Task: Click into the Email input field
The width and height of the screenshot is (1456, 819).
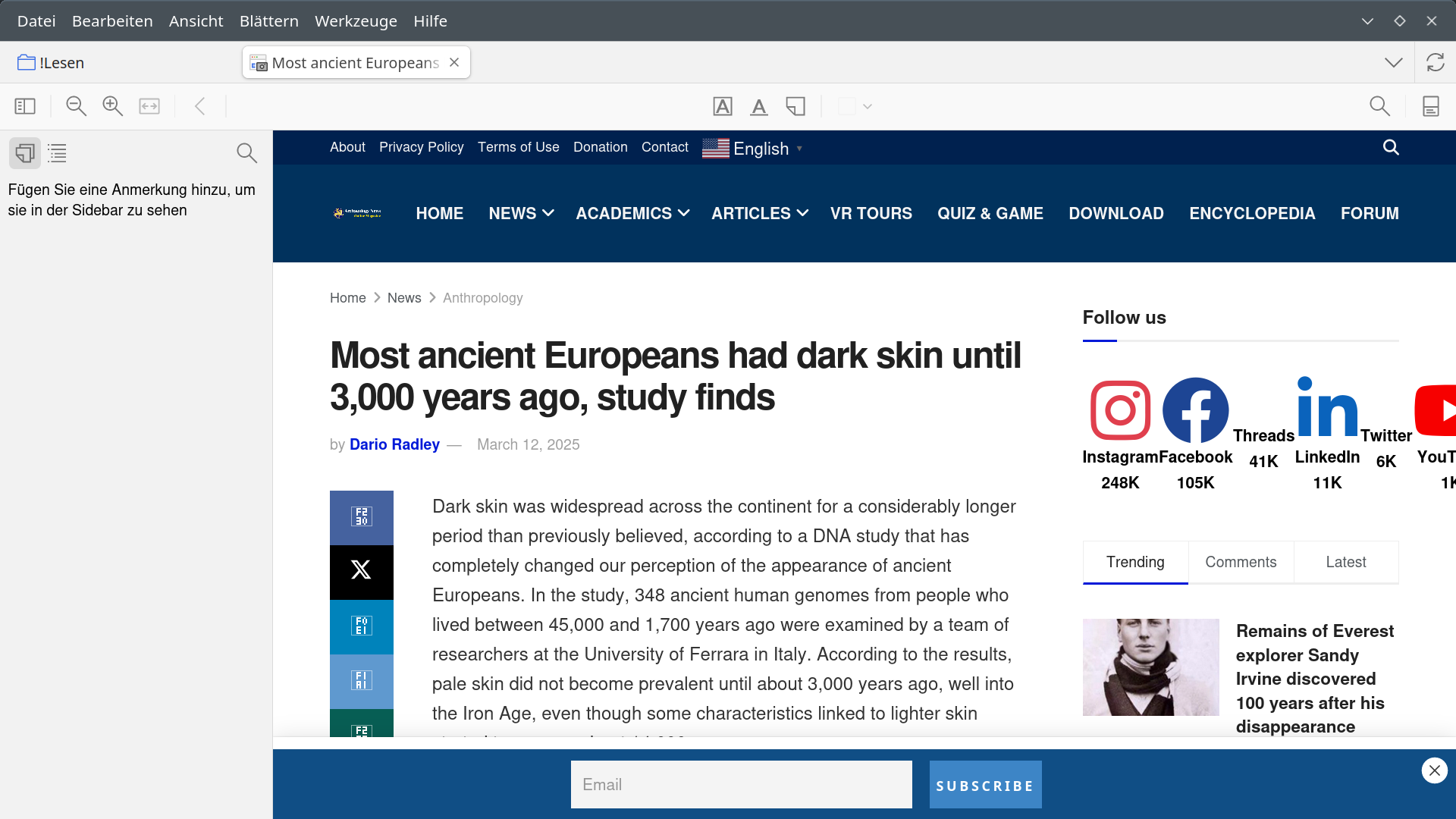Action: tap(741, 785)
